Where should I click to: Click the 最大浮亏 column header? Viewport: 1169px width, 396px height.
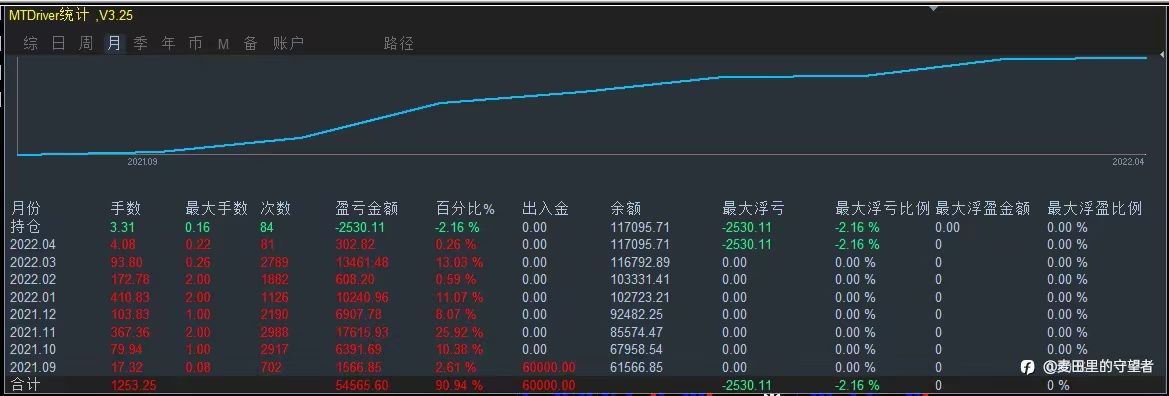click(x=754, y=209)
